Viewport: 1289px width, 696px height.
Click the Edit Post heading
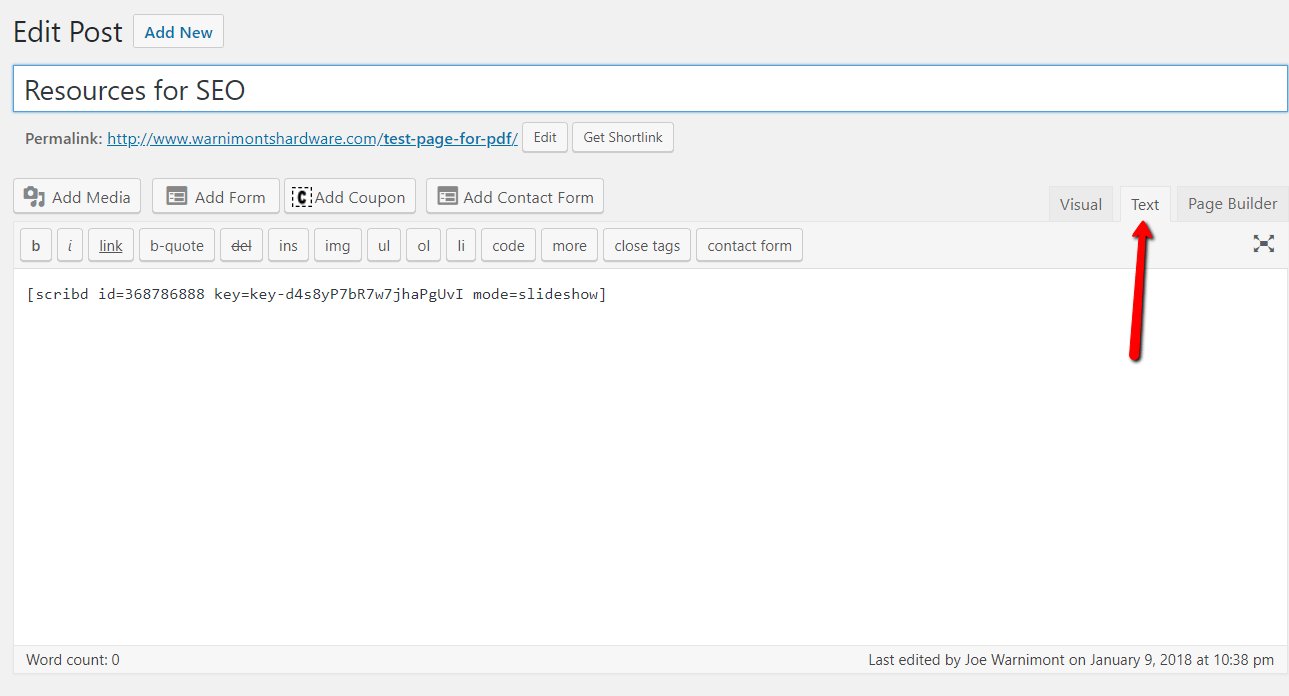pyautogui.click(x=68, y=31)
